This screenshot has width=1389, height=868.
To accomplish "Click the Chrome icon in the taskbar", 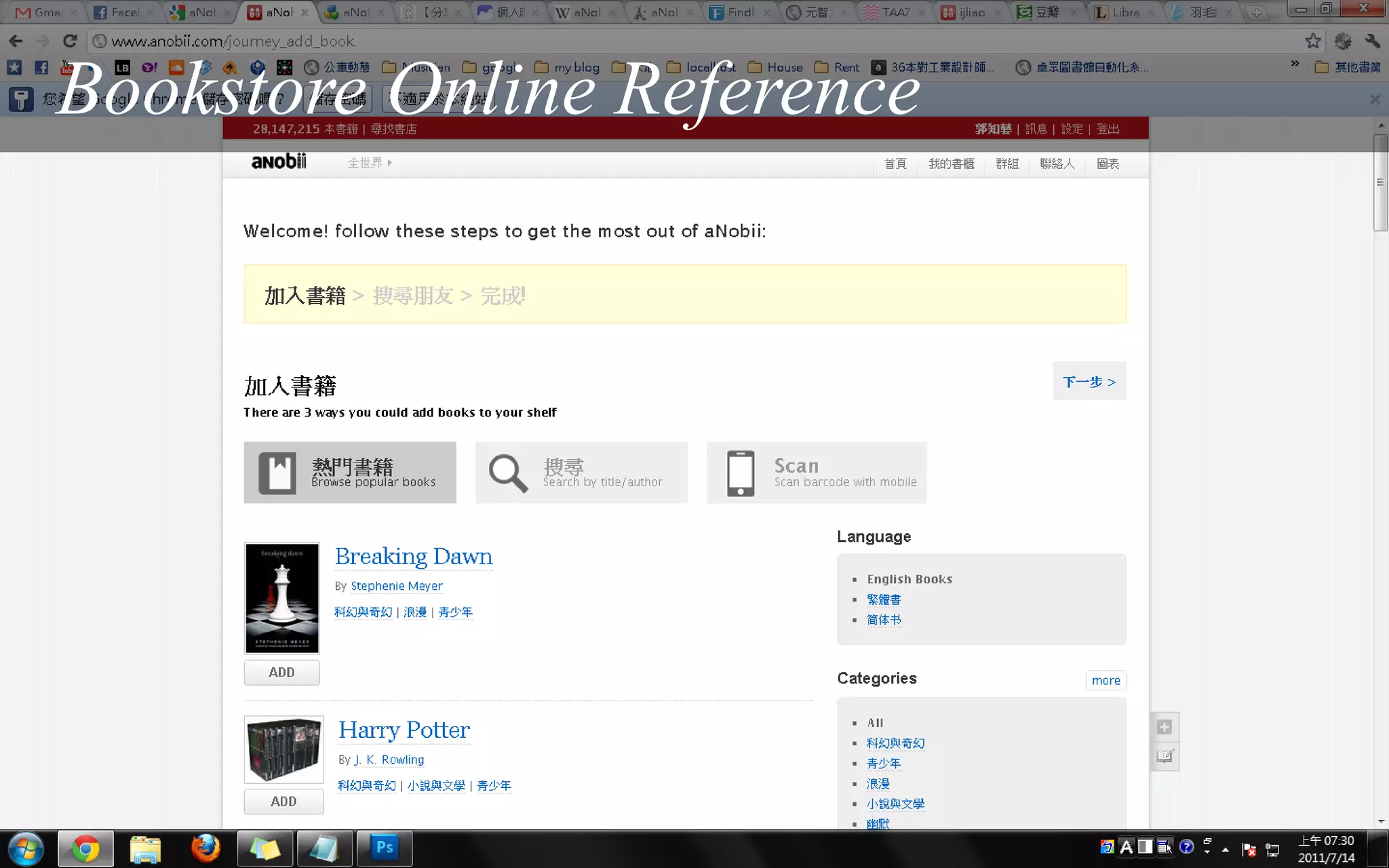I will 85,848.
